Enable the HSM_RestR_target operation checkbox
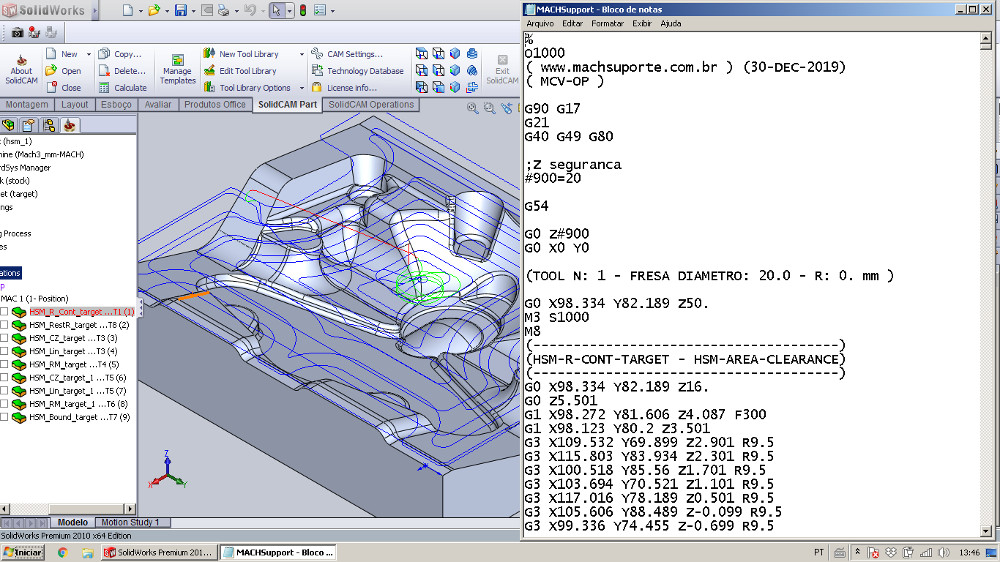 coord(5,325)
